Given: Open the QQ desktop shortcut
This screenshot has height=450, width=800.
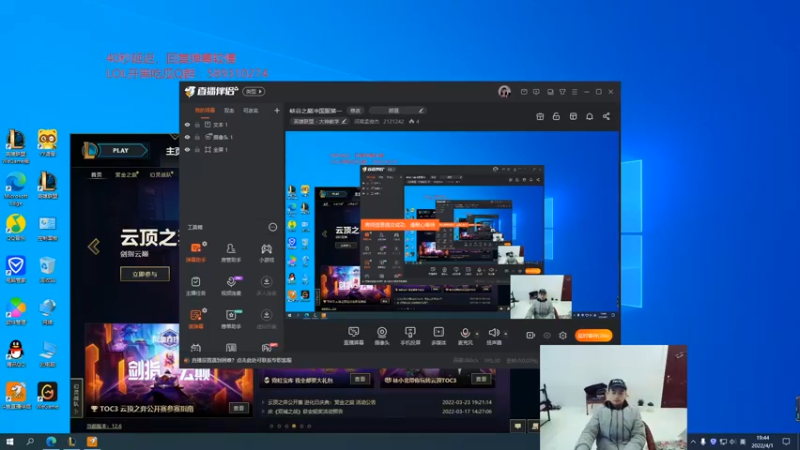Looking at the screenshot, I should (x=16, y=354).
